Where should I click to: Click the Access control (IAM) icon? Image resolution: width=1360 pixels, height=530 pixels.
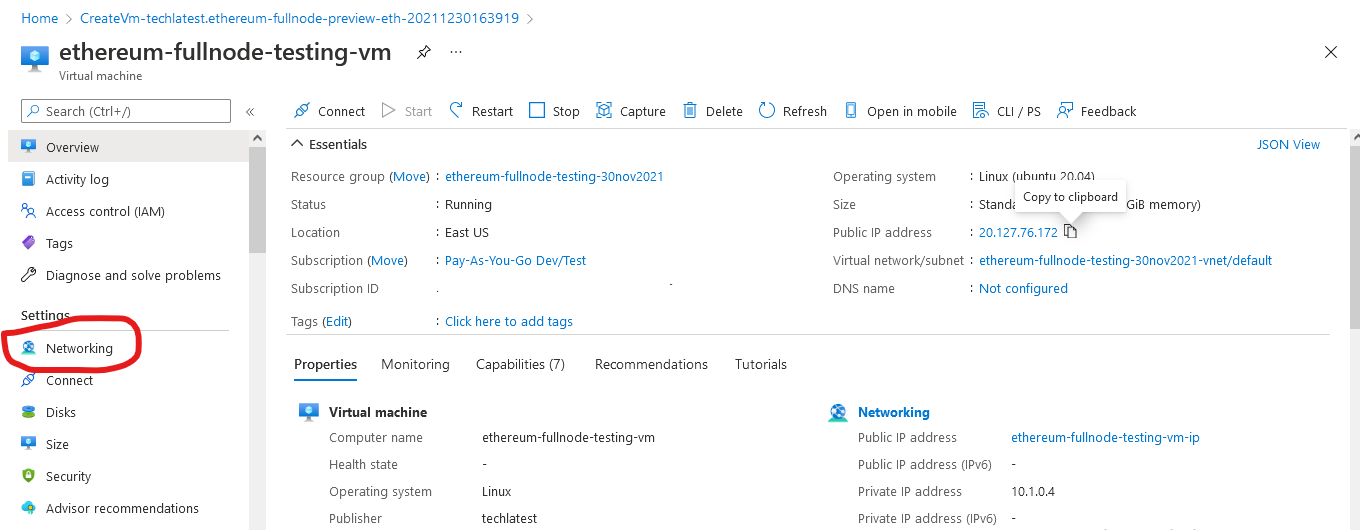(x=28, y=211)
